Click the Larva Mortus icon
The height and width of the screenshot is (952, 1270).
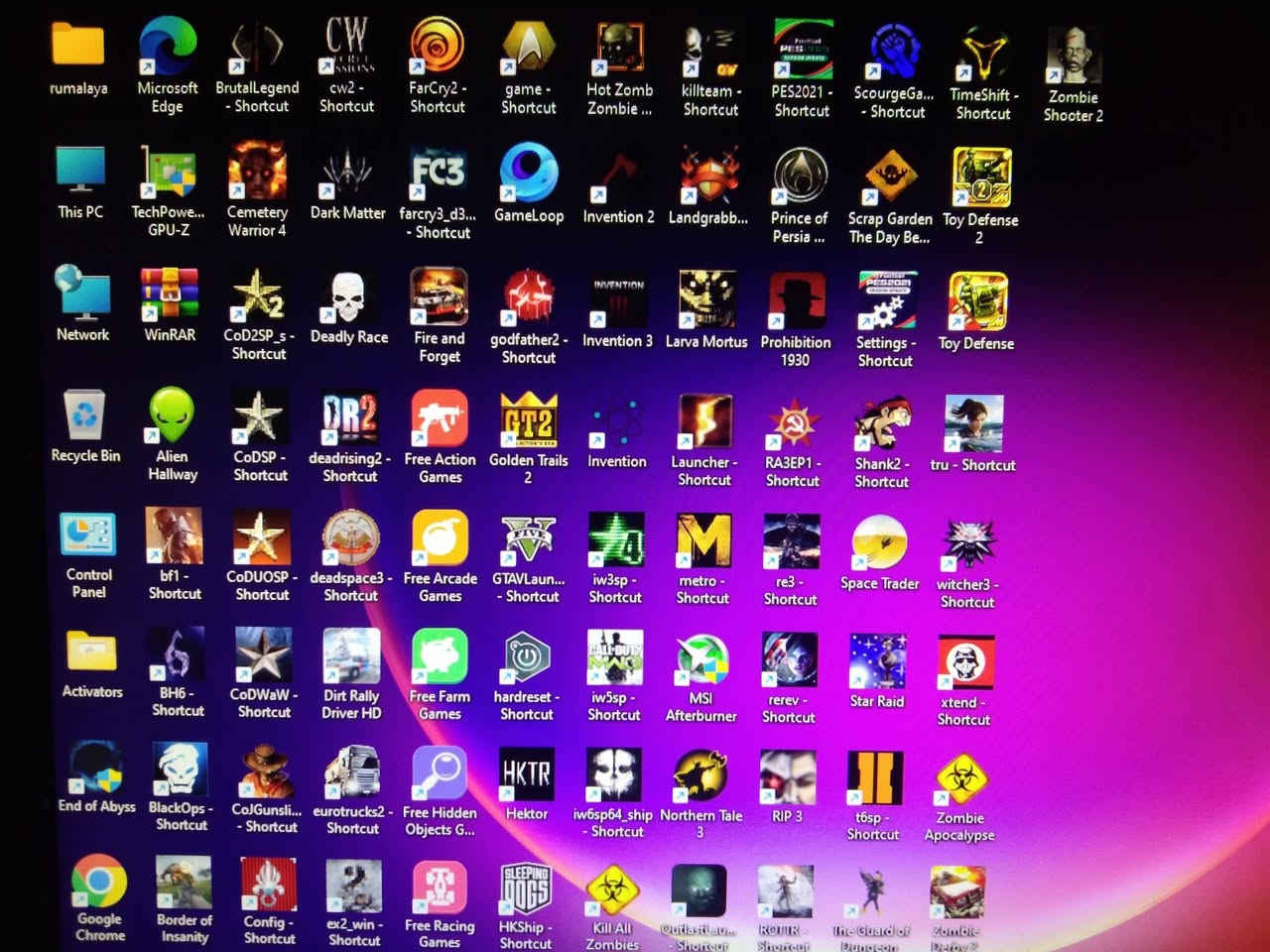click(706, 298)
